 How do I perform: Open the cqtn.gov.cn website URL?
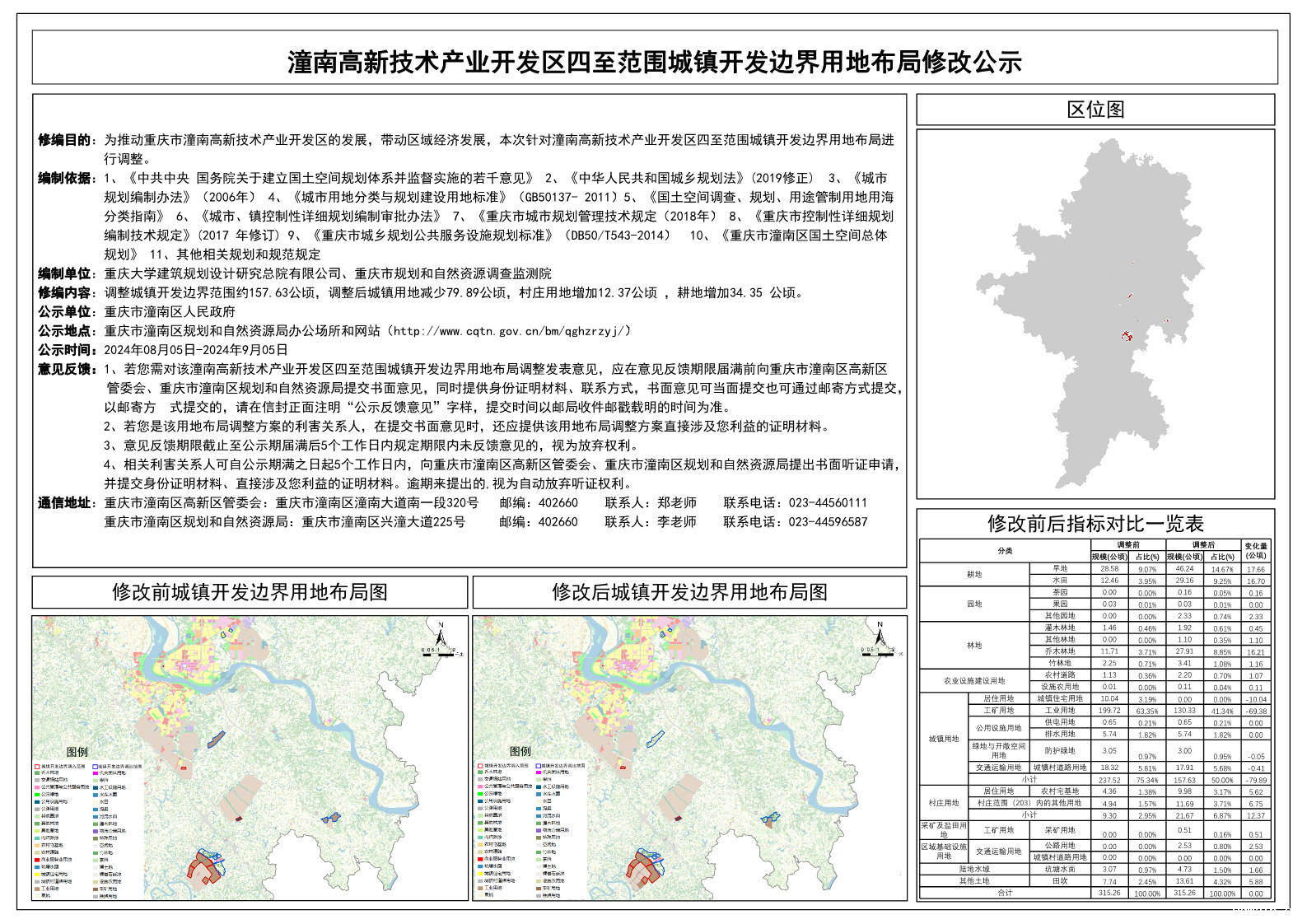(x=511, y=331)
